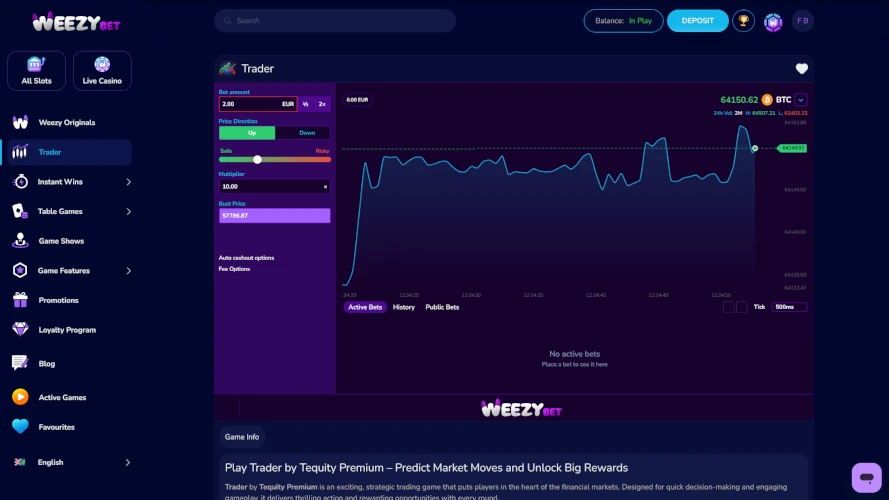
Task: Click the Trader game title icon
Action: (227, 69)
